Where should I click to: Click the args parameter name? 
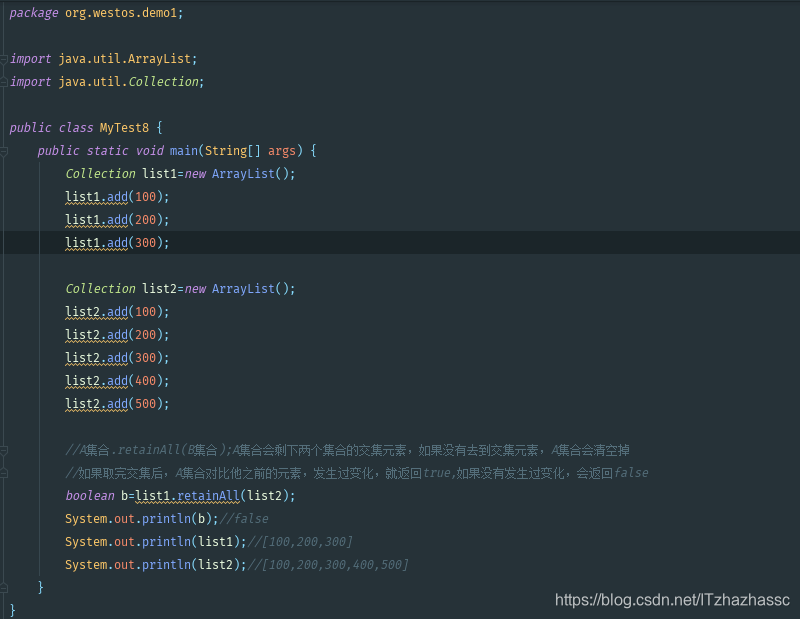282,151
